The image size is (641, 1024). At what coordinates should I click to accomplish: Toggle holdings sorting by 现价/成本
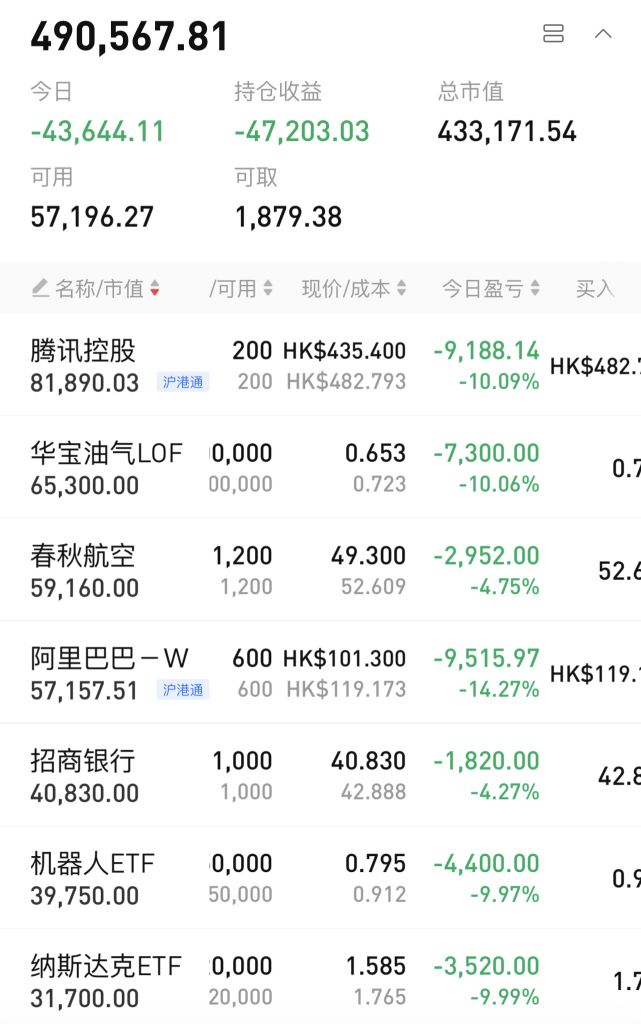point(350,287)
